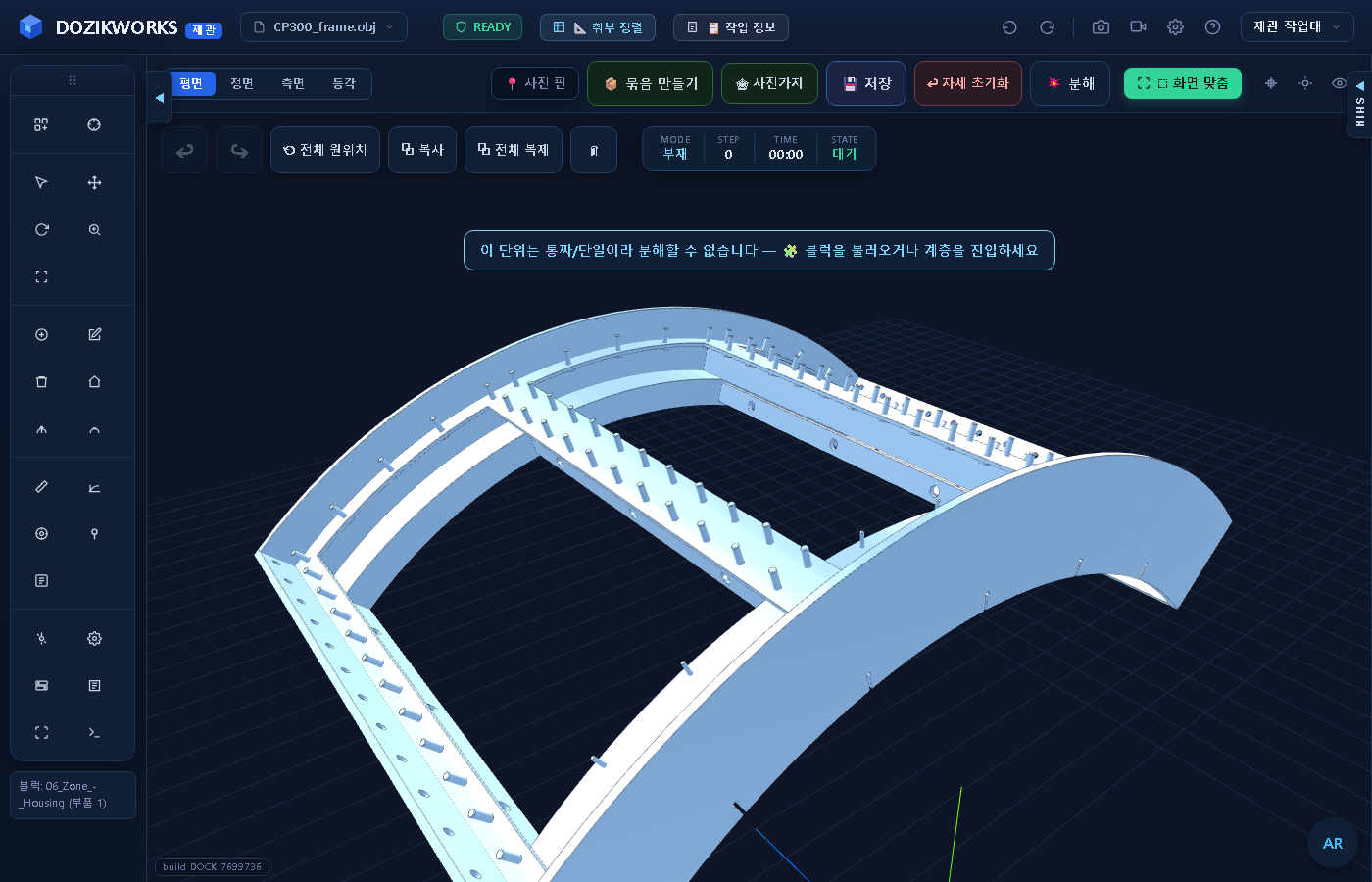Click the drag handle atop the left toolbar
1372x882 pixels.
click(x=73, y=80)
